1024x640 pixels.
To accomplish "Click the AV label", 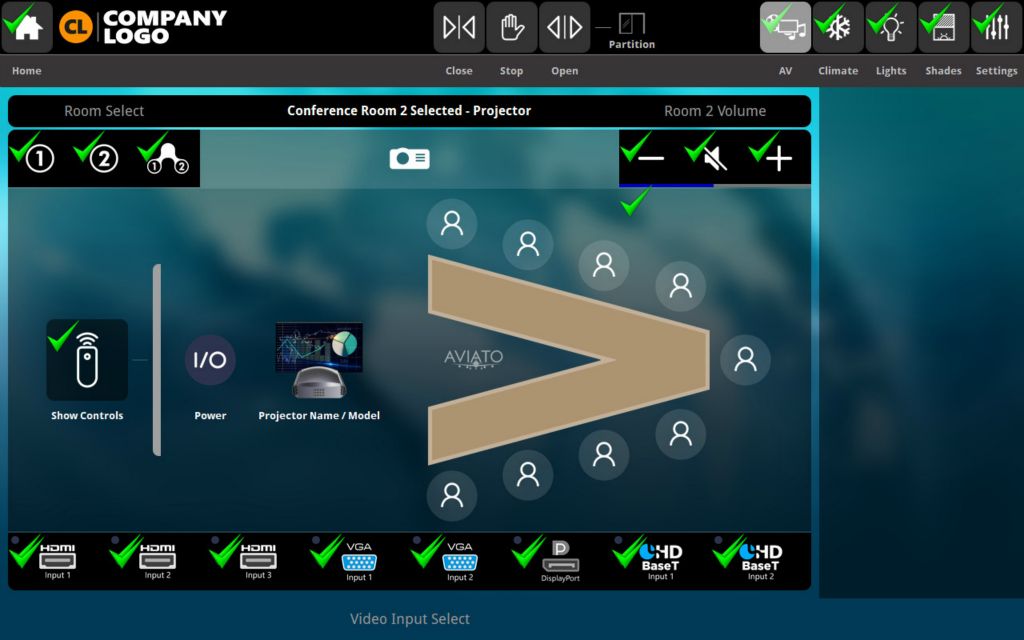I will click(x=786, y=71).
